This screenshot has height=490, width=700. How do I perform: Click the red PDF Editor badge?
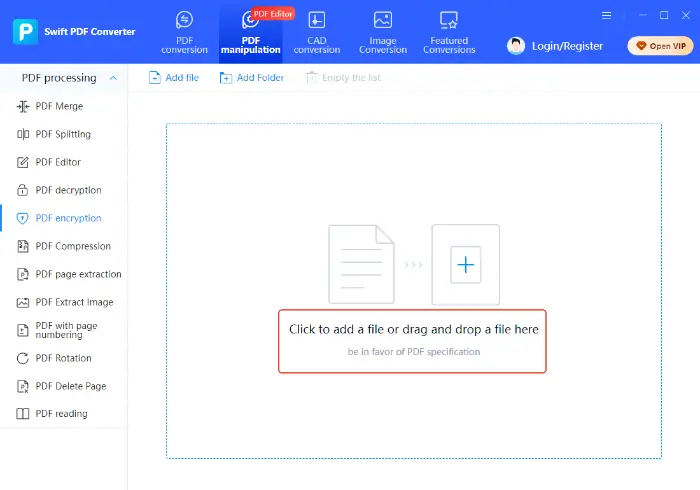pos(273,14)
